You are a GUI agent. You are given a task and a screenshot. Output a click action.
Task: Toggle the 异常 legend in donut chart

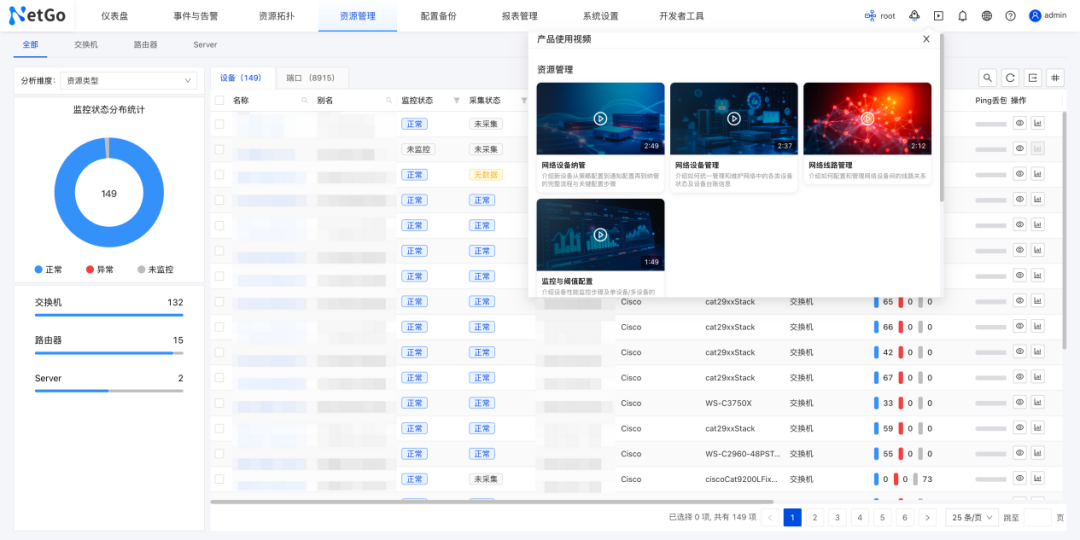[100, 269]
